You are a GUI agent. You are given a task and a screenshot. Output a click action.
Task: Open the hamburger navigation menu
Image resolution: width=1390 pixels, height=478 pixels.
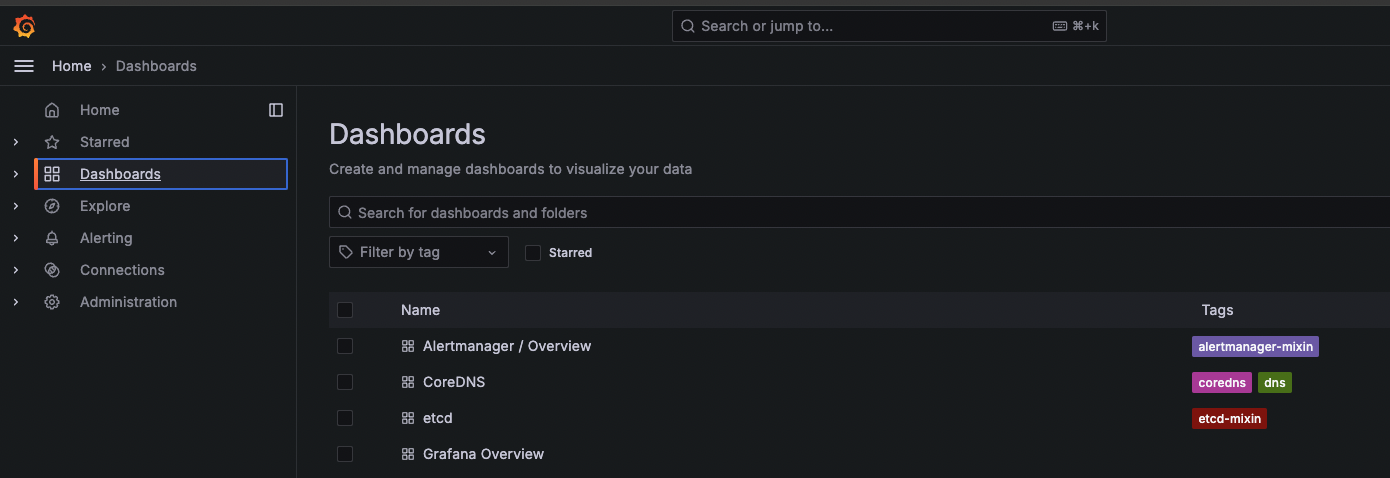24,66
